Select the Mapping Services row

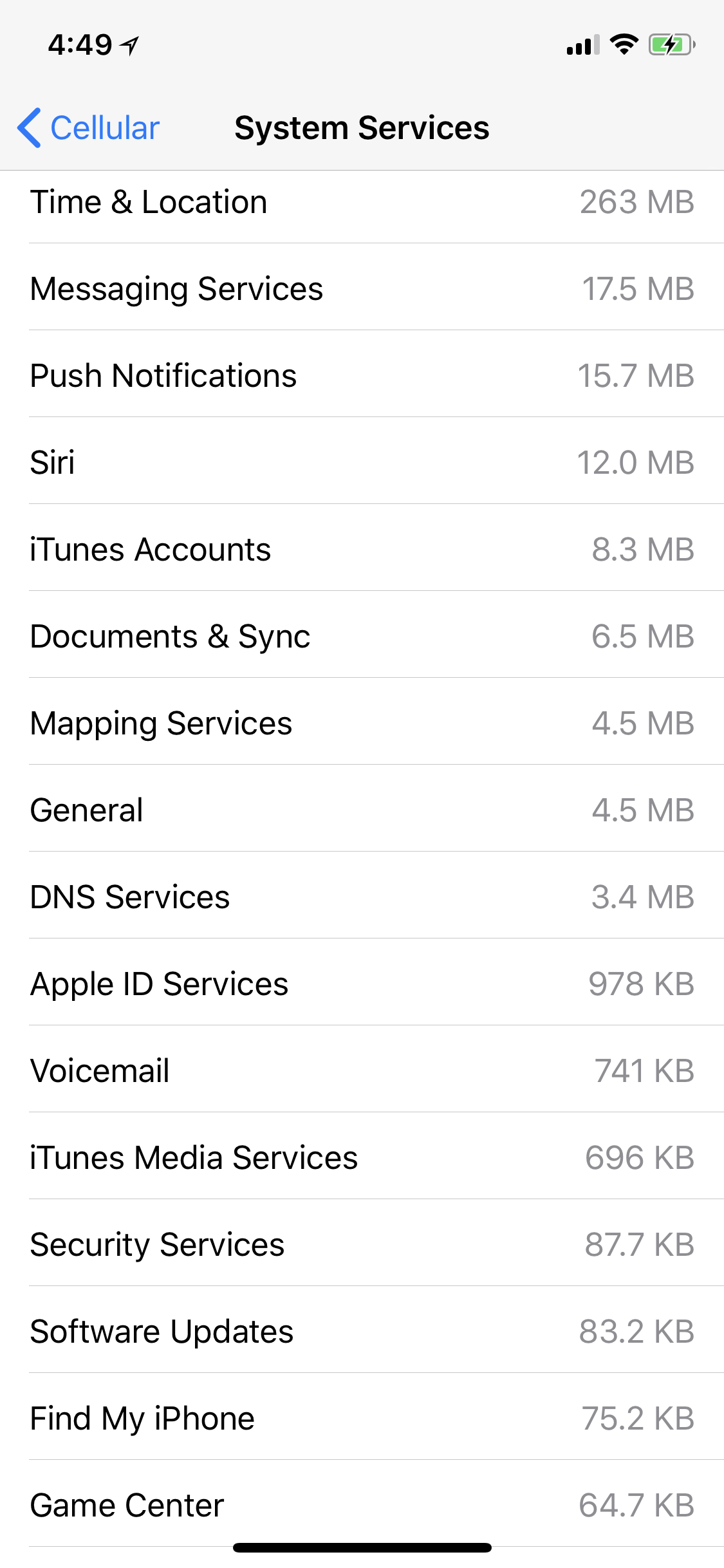[x=362, y=723]
